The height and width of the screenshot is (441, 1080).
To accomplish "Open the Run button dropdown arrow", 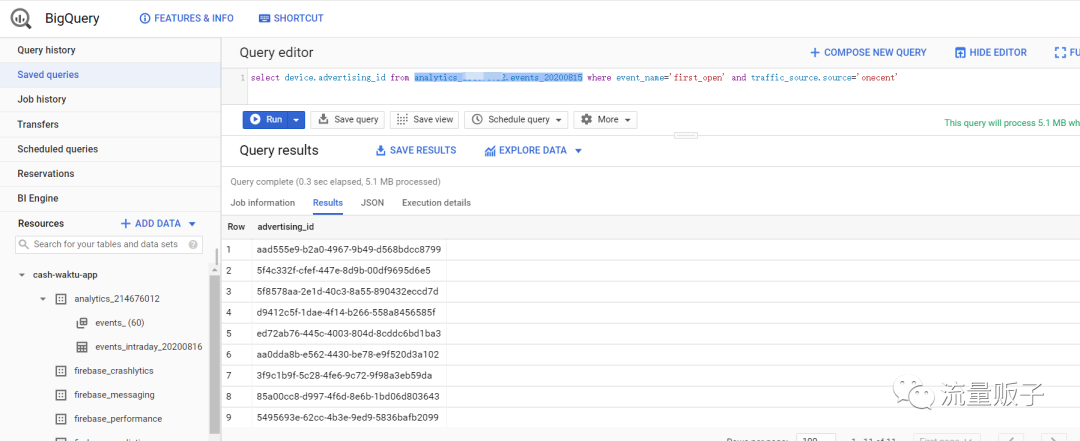I will click(295, 120).
